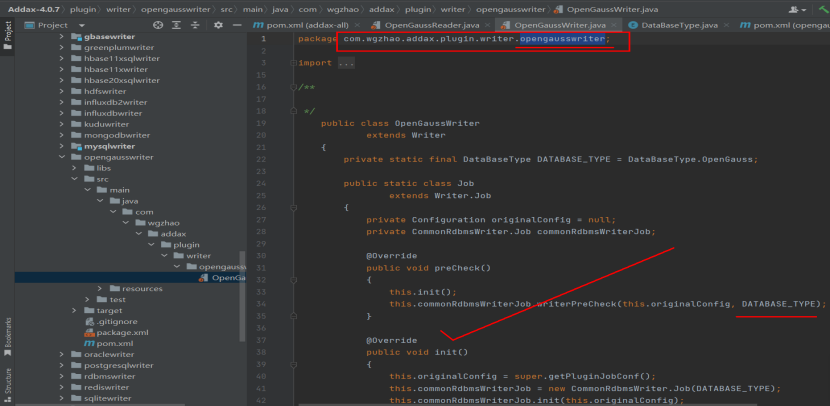Select mongodbwriter folder in tree
This screenshot has height=406, width=830.
[x=110, y=135]
